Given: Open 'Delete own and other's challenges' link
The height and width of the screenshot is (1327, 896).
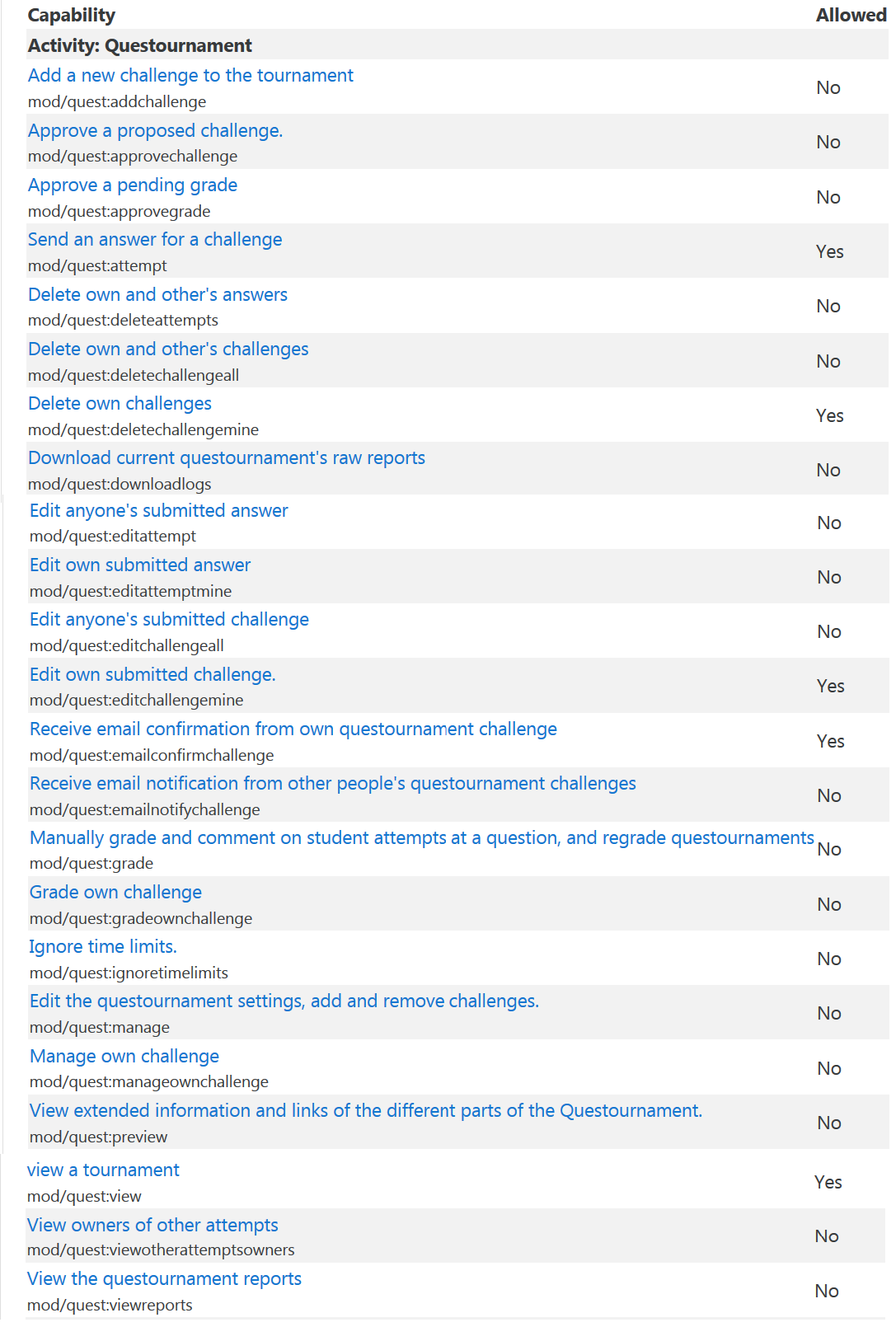Looking at the screenshot, I should point(168,349).
